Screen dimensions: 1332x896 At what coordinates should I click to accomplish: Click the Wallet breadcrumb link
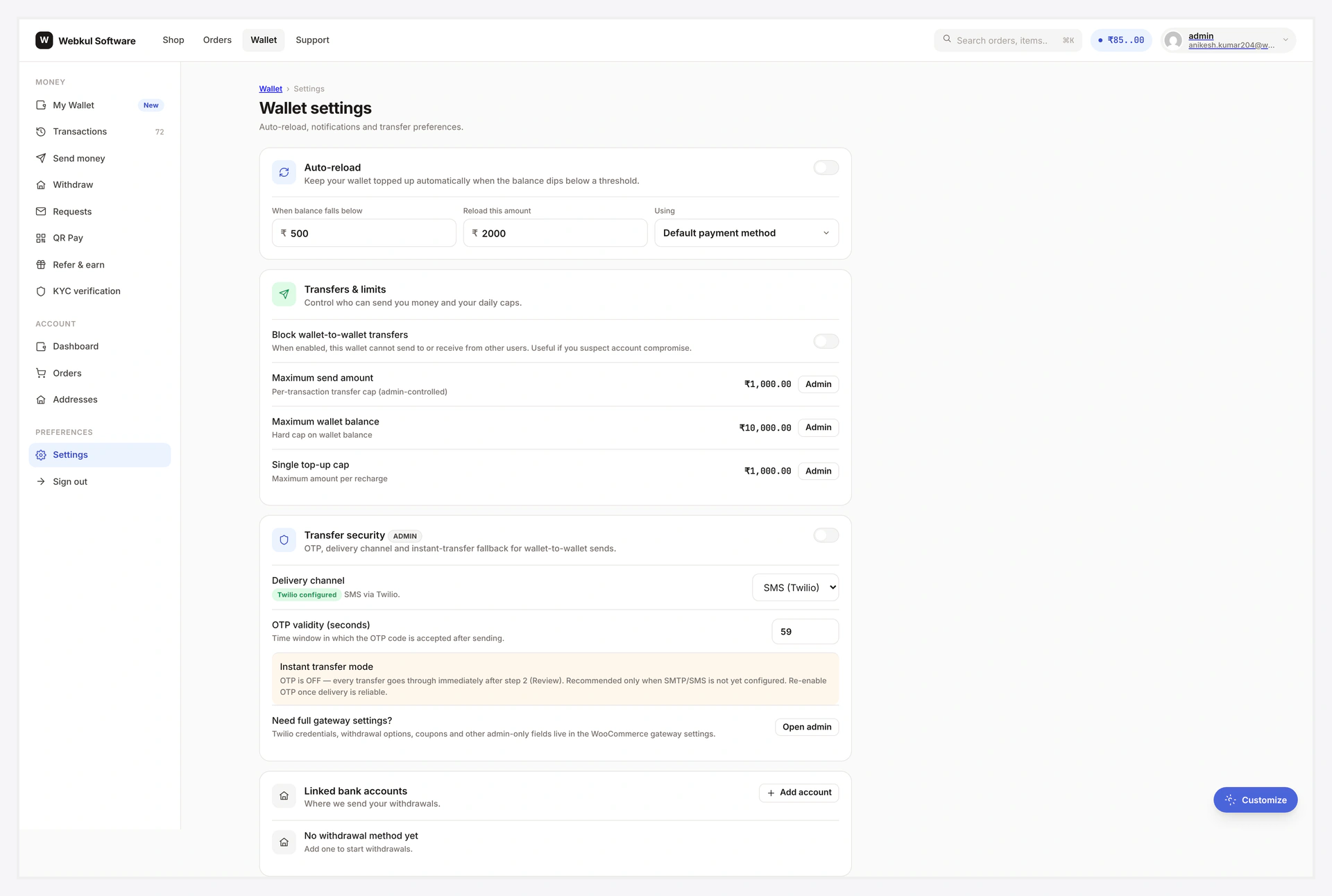click(271, 89)
